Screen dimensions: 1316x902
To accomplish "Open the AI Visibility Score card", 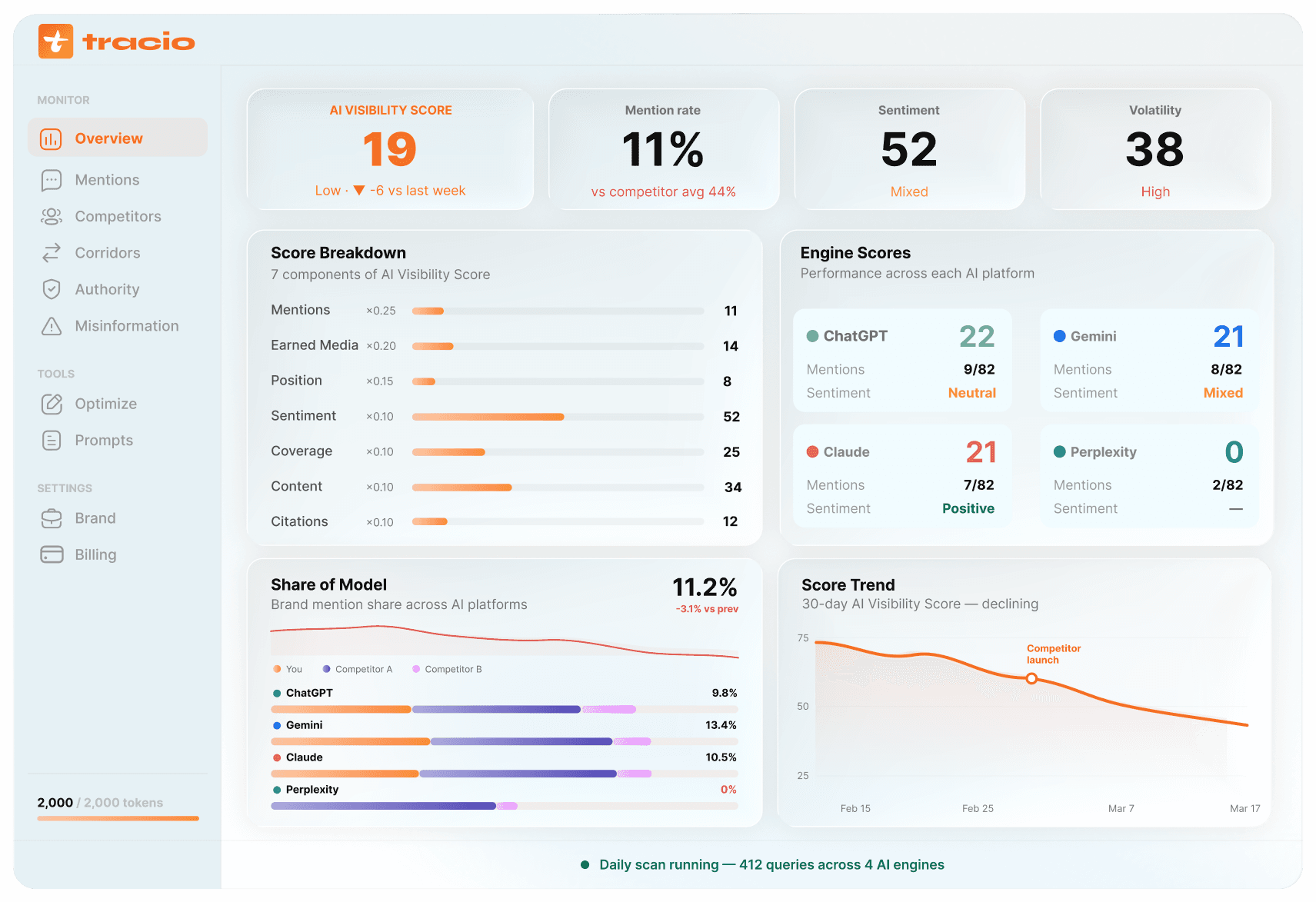I will pos(390,149).
